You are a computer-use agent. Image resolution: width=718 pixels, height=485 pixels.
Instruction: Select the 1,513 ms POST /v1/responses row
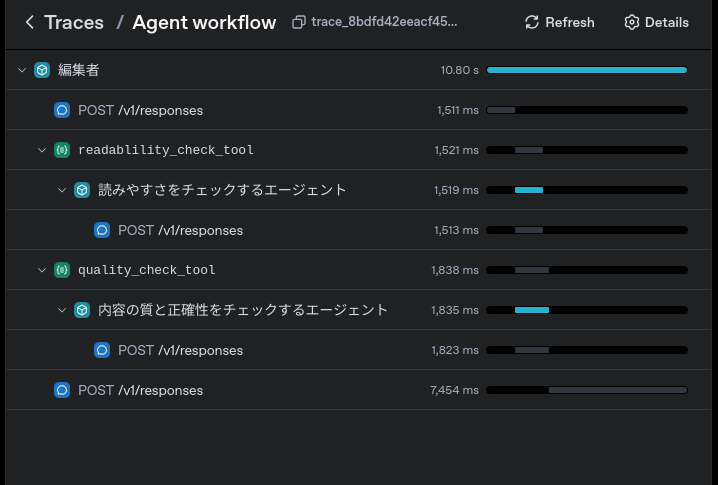[x=358, y=230]
